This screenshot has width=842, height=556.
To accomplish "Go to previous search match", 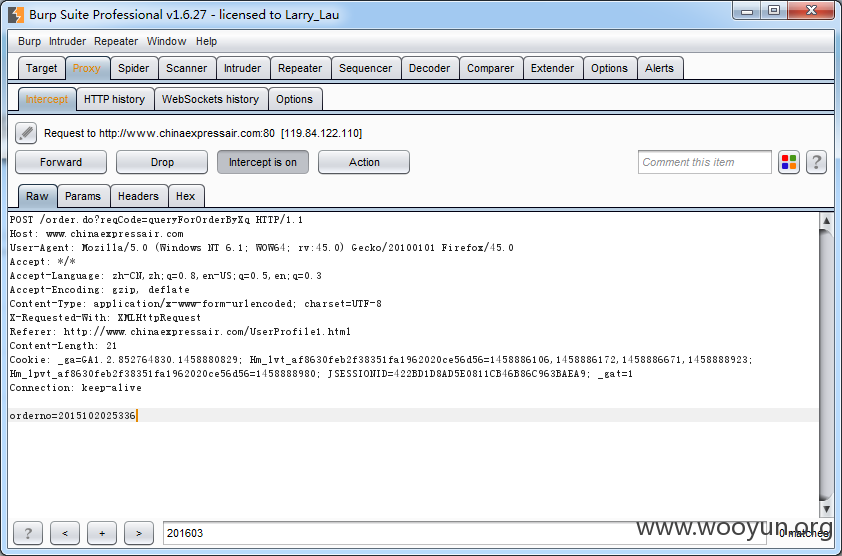I will (x=65, y=533).
